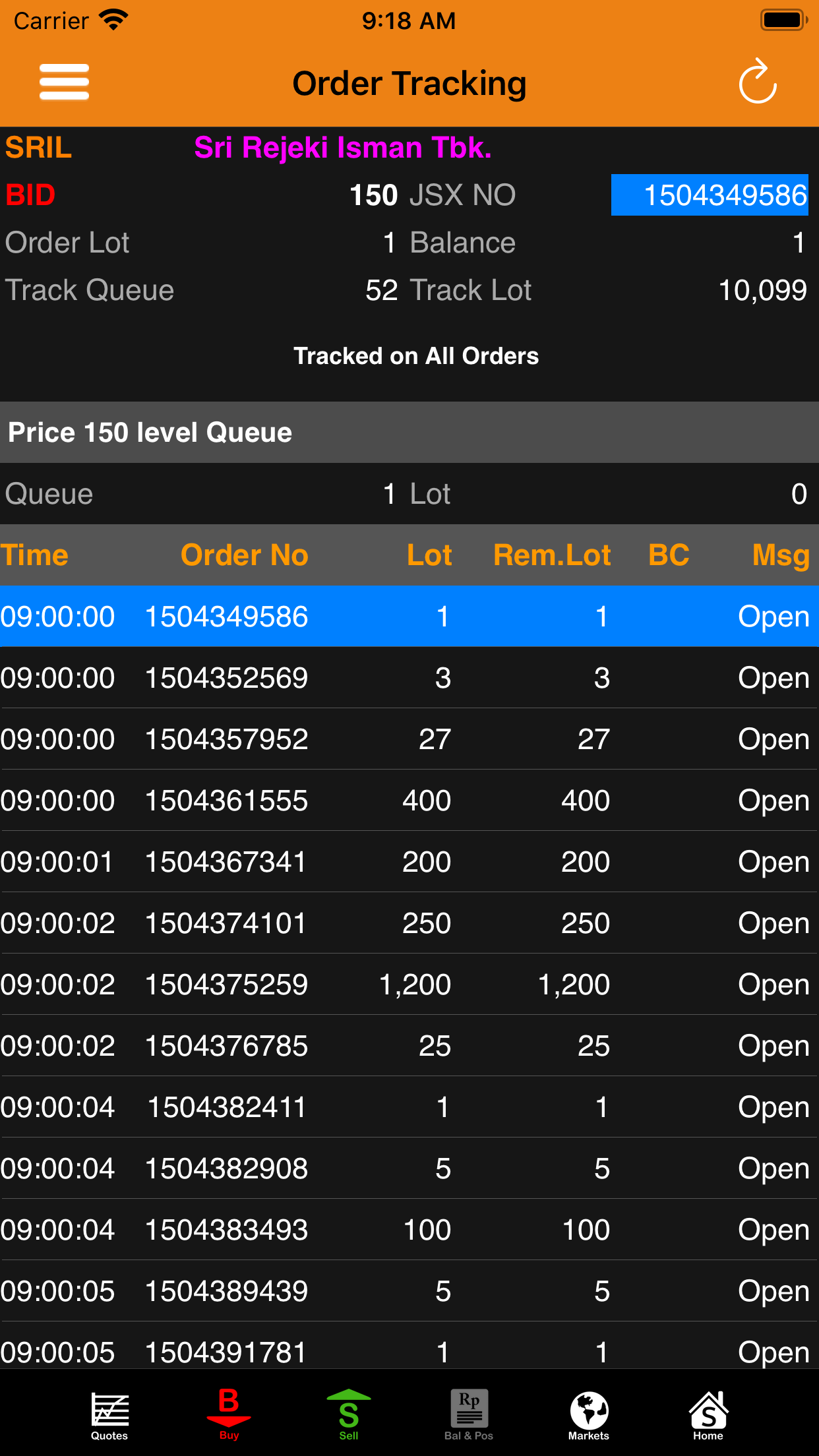This screenshot has width=819, height=1456.
Task: Select the highlighted order row 1504349586
Action: pyautogui.click(x=409, y=617)
